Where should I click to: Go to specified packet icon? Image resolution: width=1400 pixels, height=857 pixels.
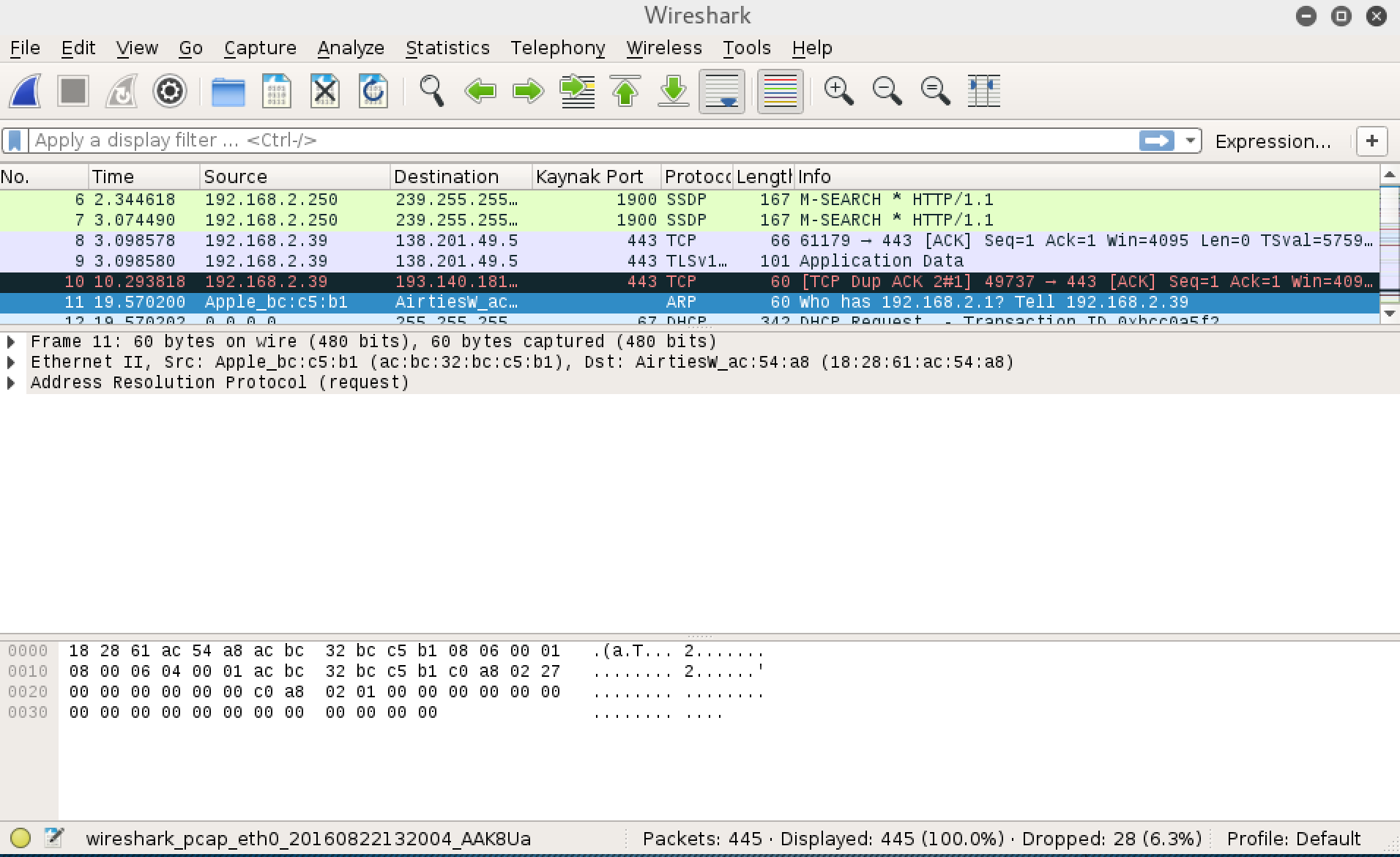tap(577, 92)
